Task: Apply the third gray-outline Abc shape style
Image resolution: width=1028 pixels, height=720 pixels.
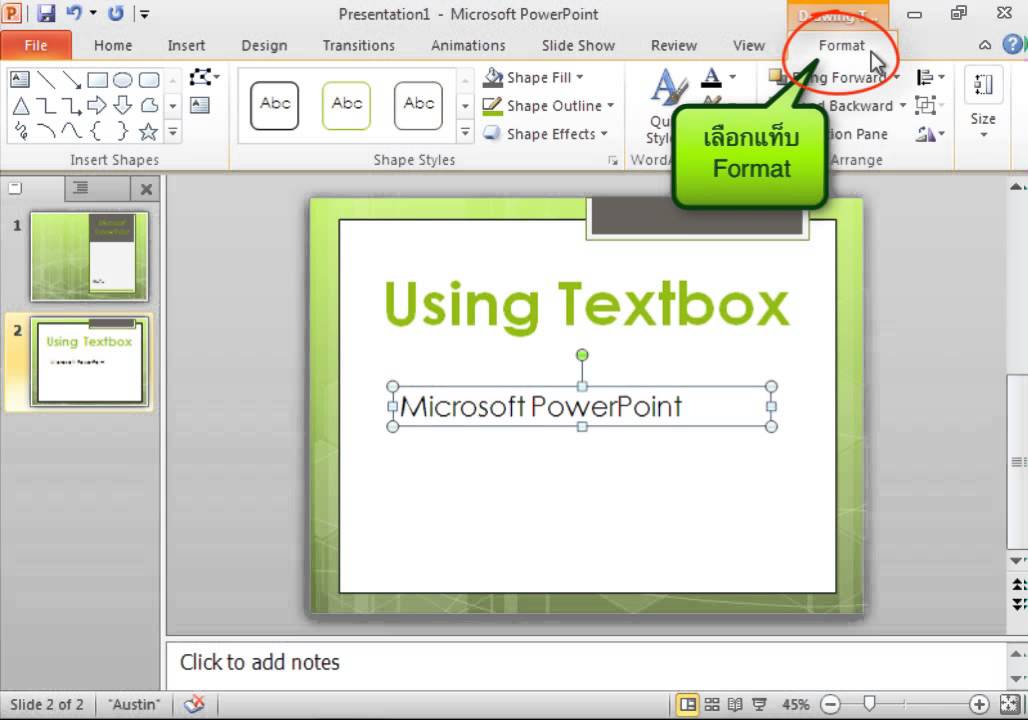Action: tap(418, 106)
